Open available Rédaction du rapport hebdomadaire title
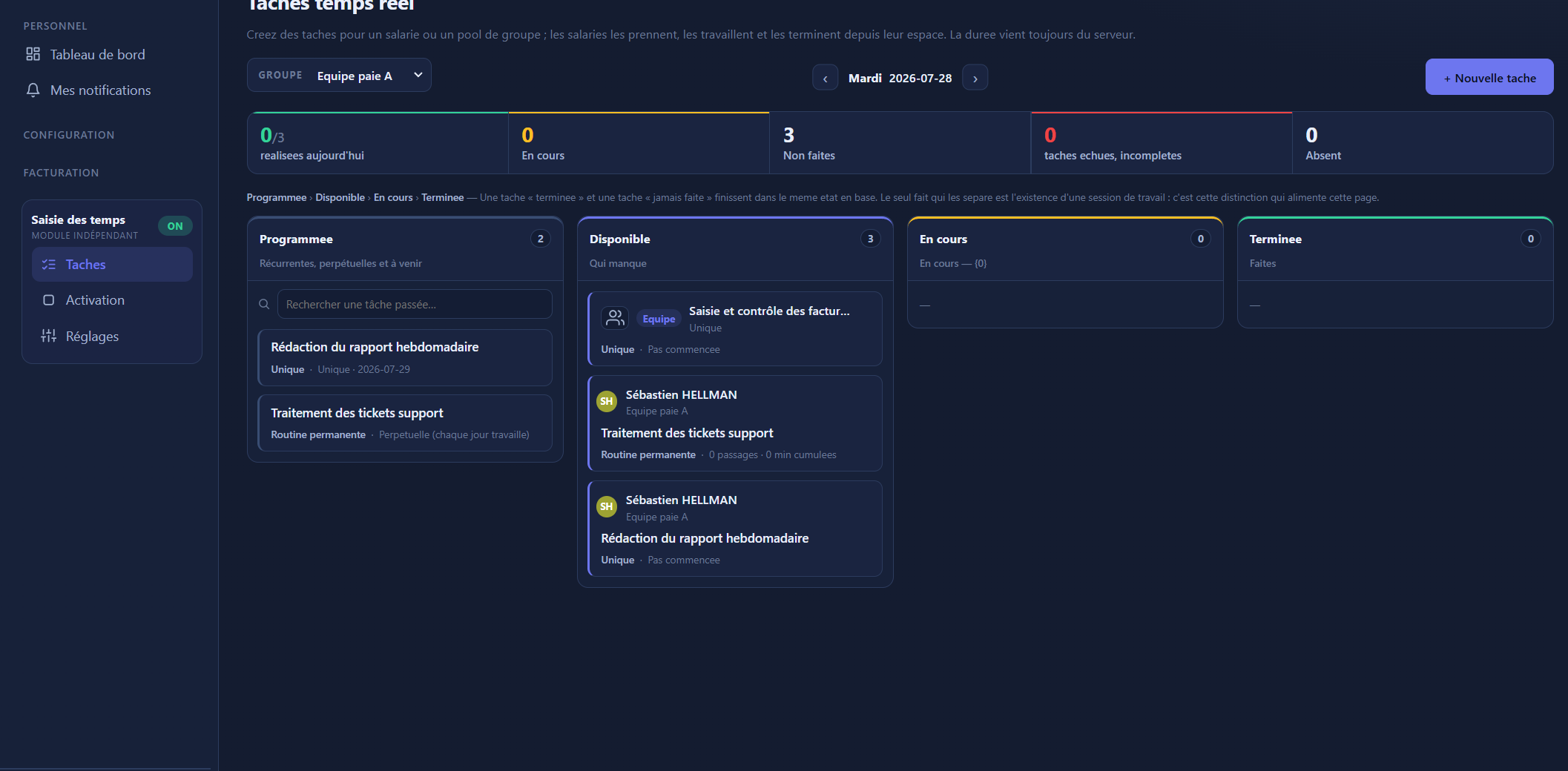Viewport: 1568px width, 771px height. (705, 538)
